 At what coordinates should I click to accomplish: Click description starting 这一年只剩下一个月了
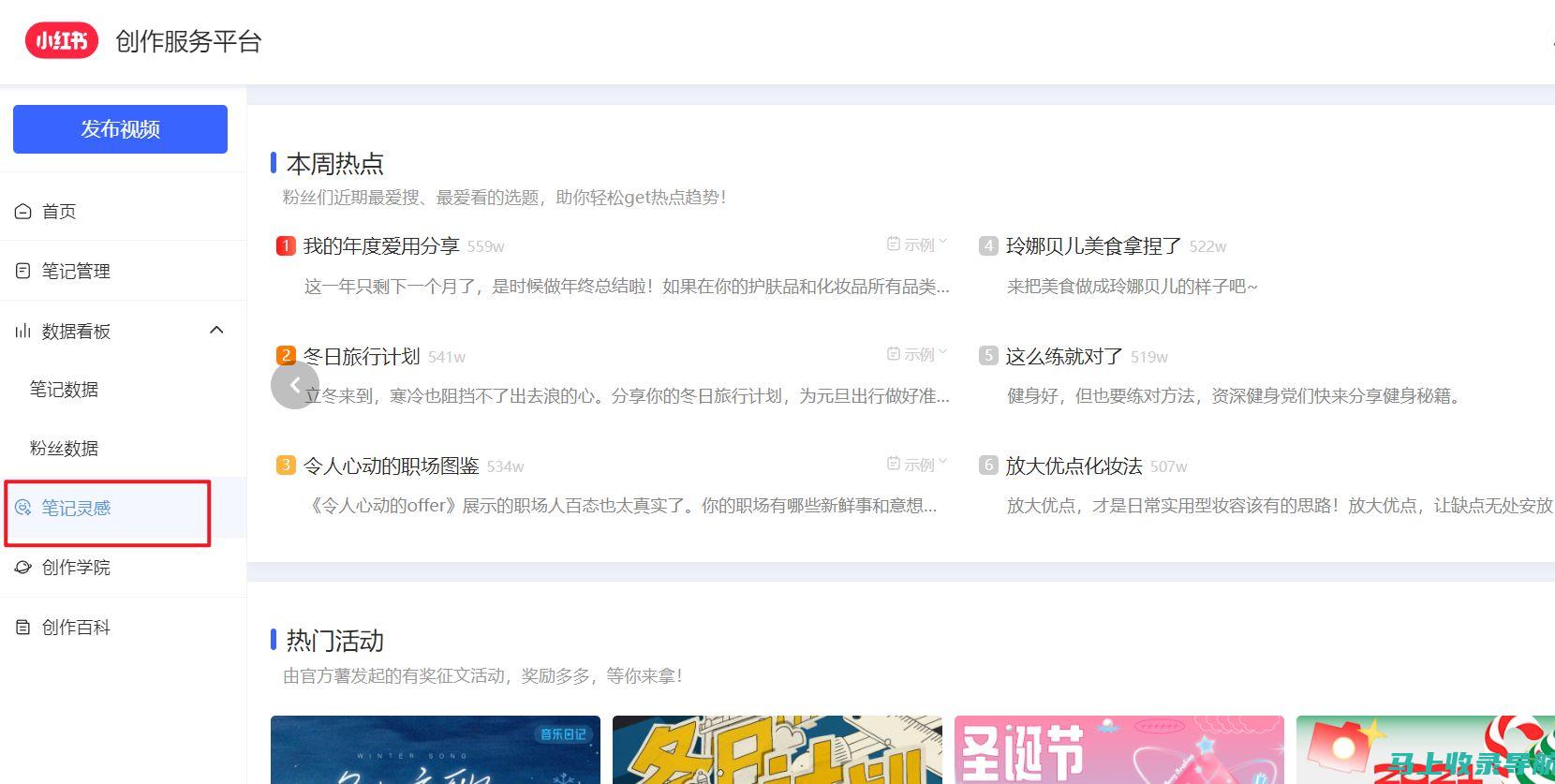click(627, 287)
